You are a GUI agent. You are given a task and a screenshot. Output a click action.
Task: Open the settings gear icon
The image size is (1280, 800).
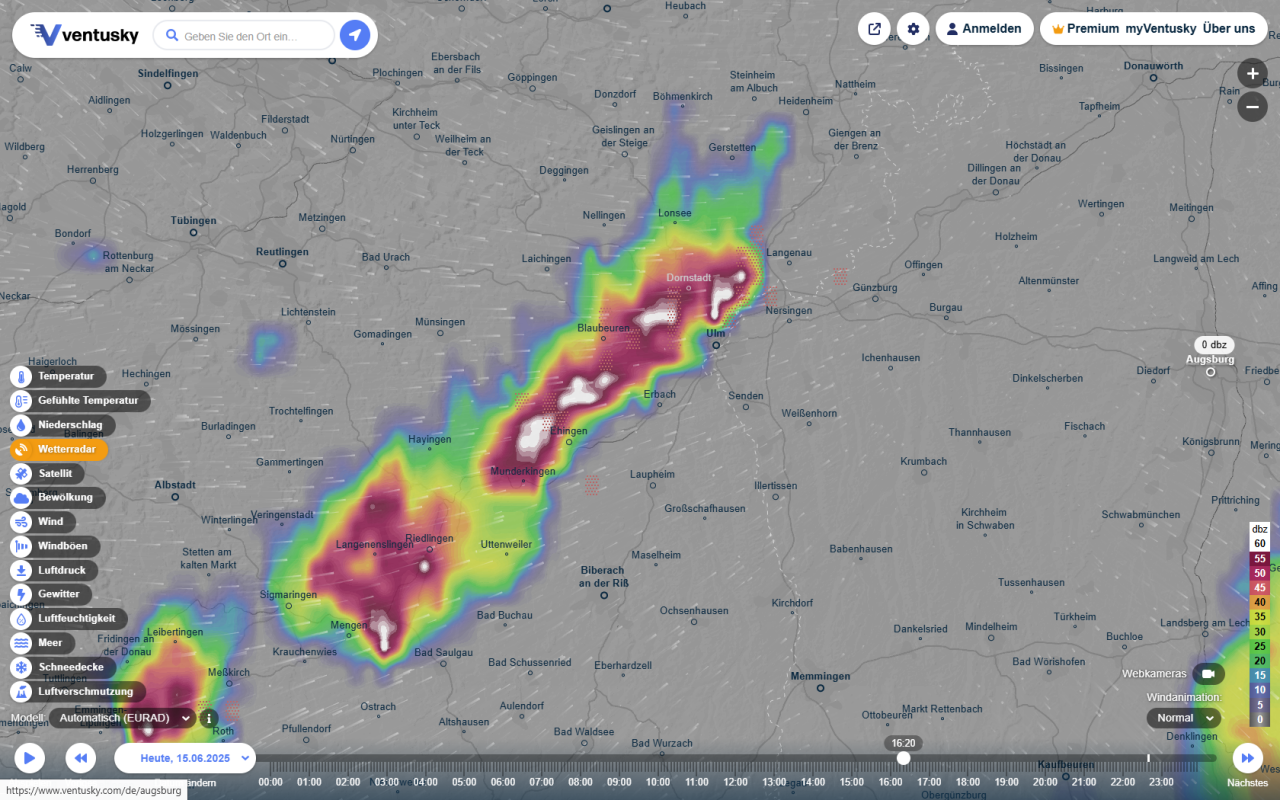pos(913,29)
